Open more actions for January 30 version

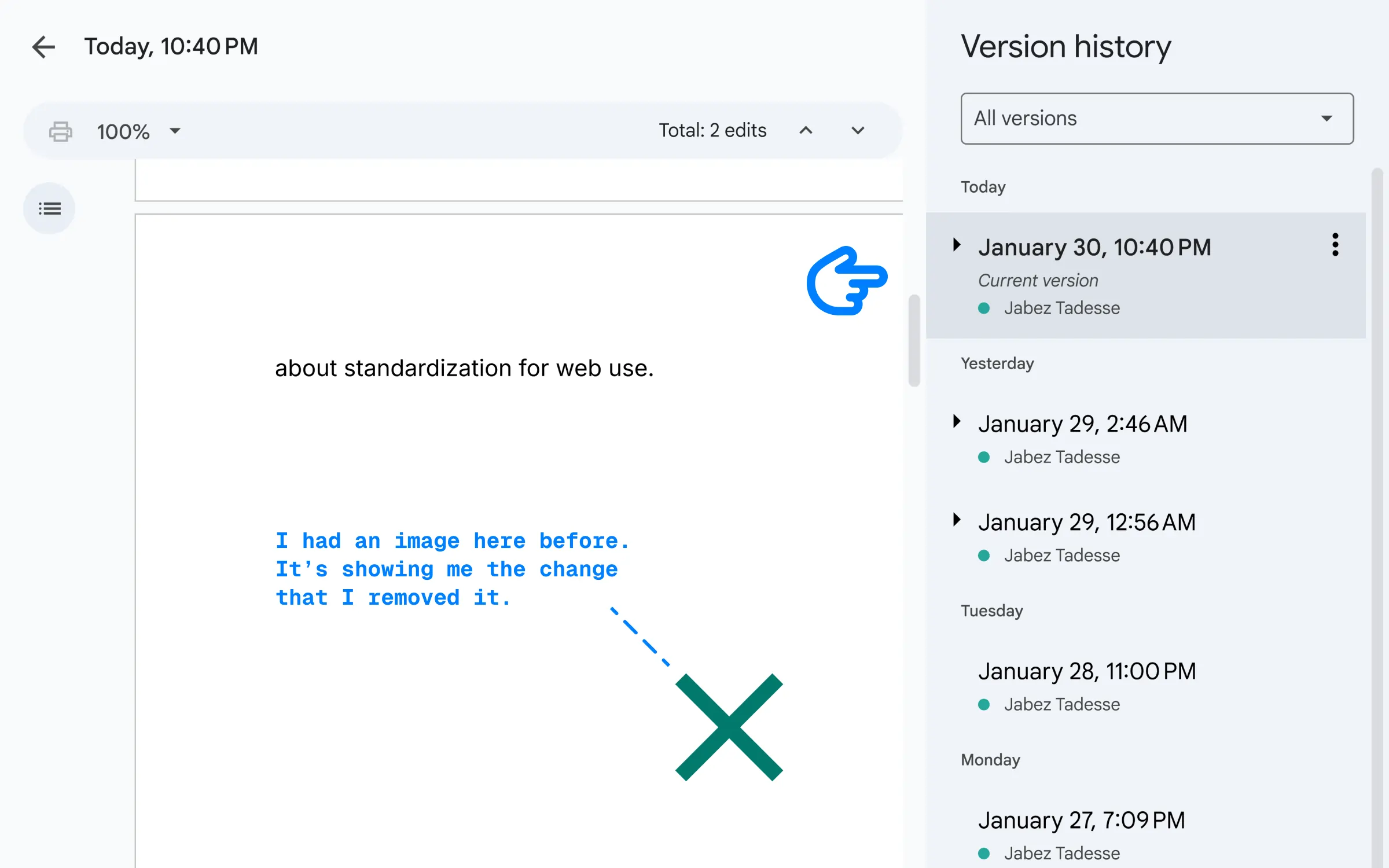click(1335, 245)
